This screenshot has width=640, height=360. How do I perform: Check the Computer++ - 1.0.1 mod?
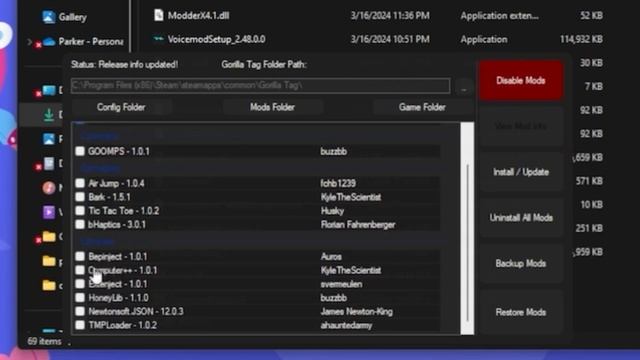click(80, 270)
